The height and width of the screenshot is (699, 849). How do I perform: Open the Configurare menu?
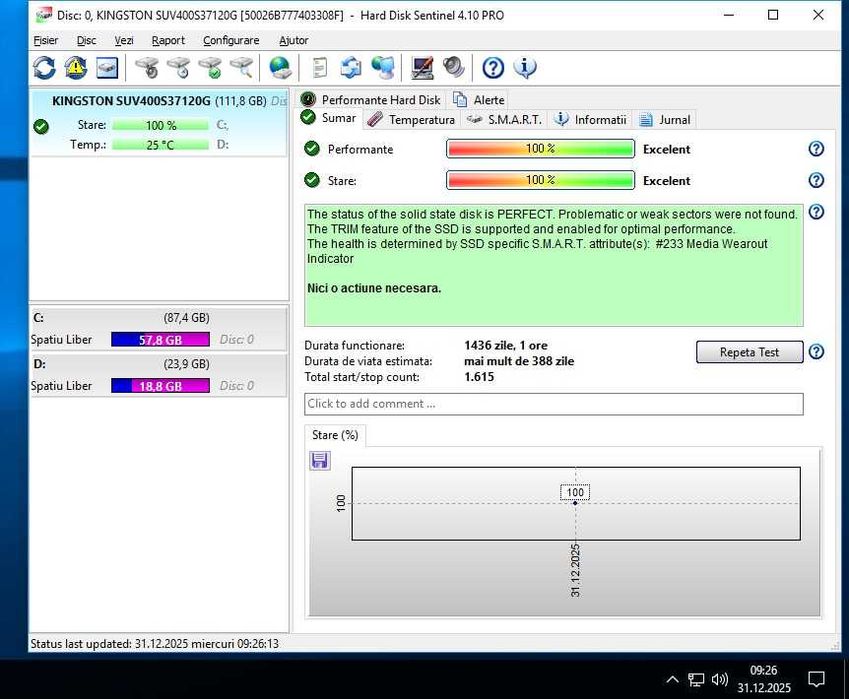tap(231, 41)
